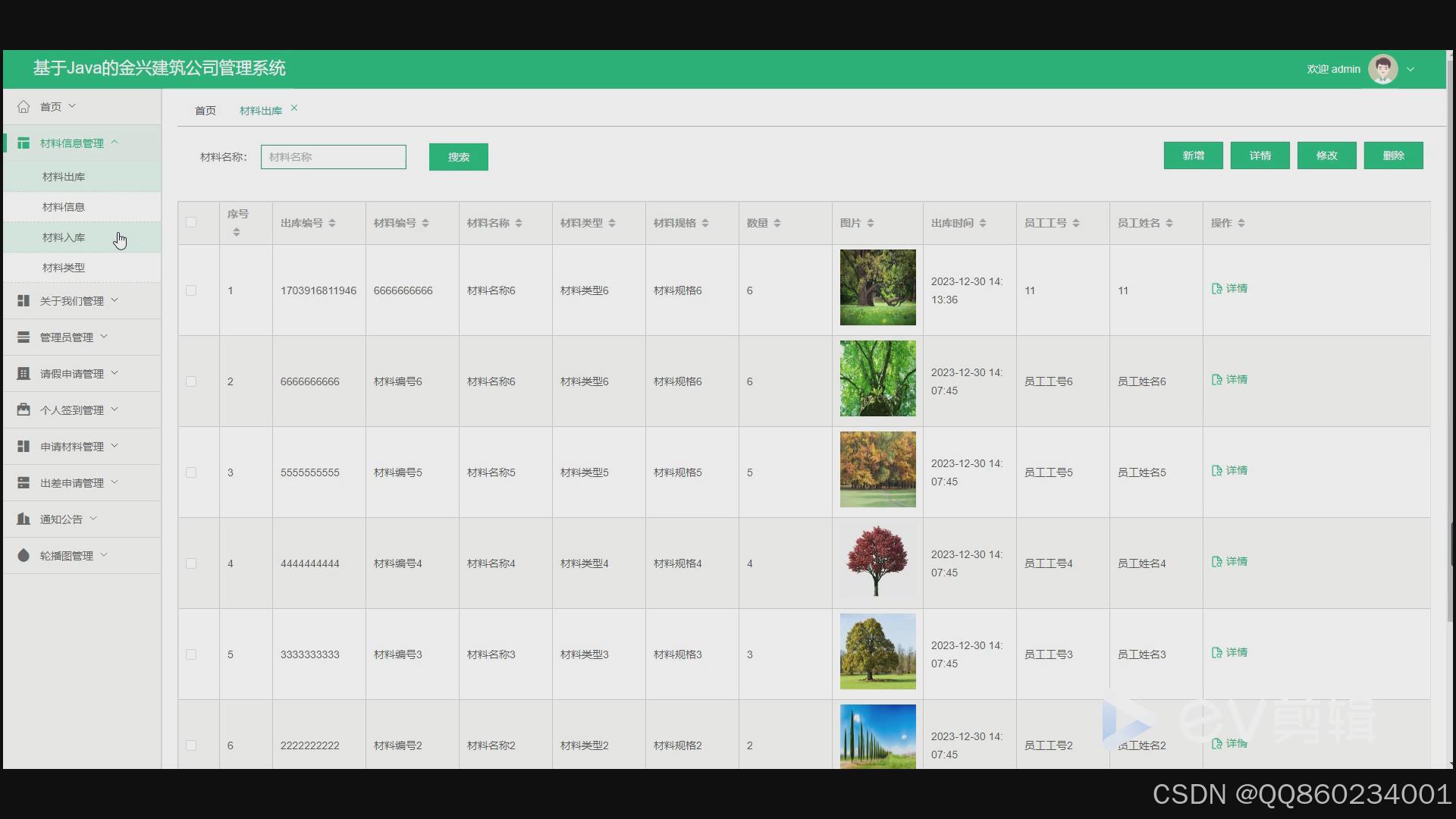Check the row 1 checkbox
This screenshot has height=819, width=1456.
pos(191,290)
